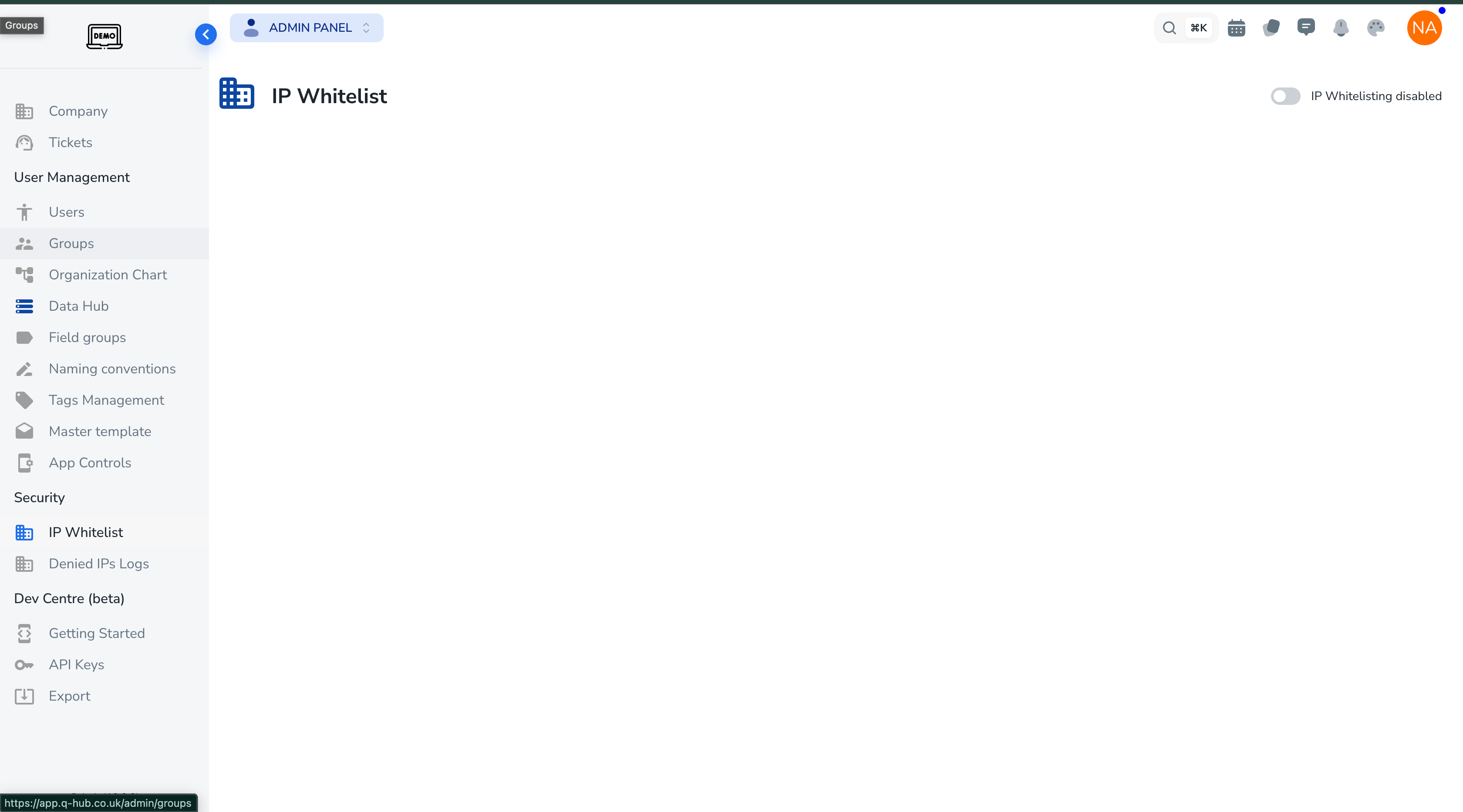1463x812 pixels.
Task: Open Denied IPs Logs page
Action: (x=104, y=564)
